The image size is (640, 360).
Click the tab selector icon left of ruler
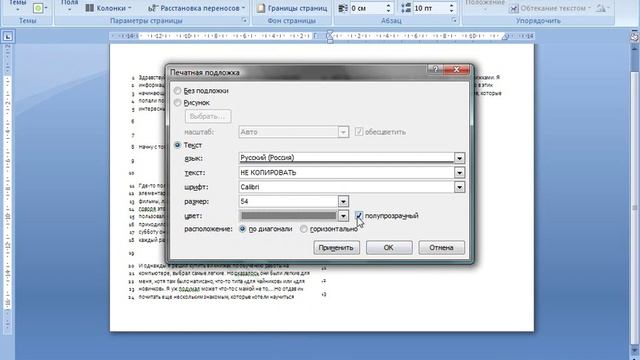(x=7, y=37)
